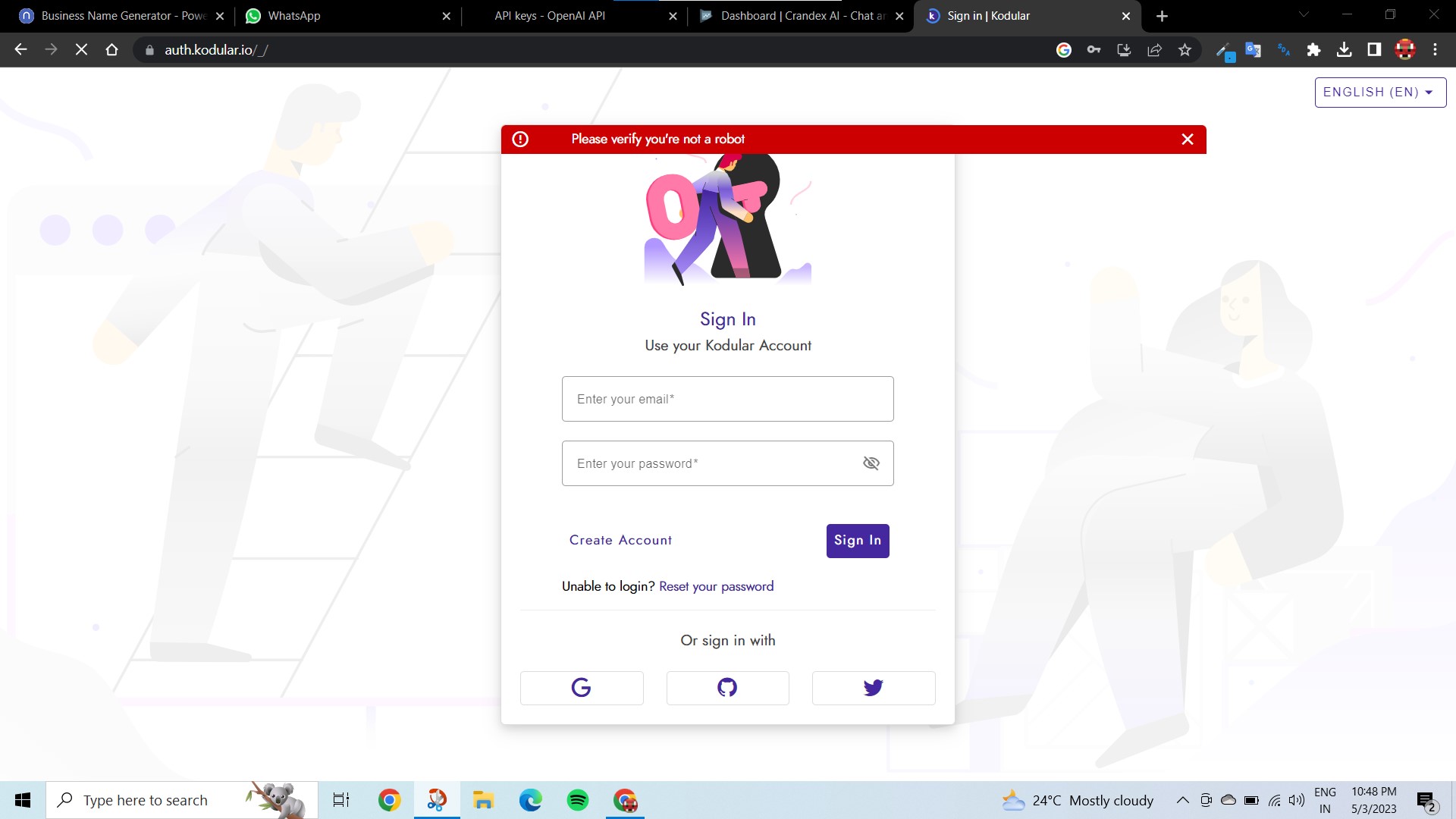Switch to API keys - OpenAI API tab

point(573,16)
